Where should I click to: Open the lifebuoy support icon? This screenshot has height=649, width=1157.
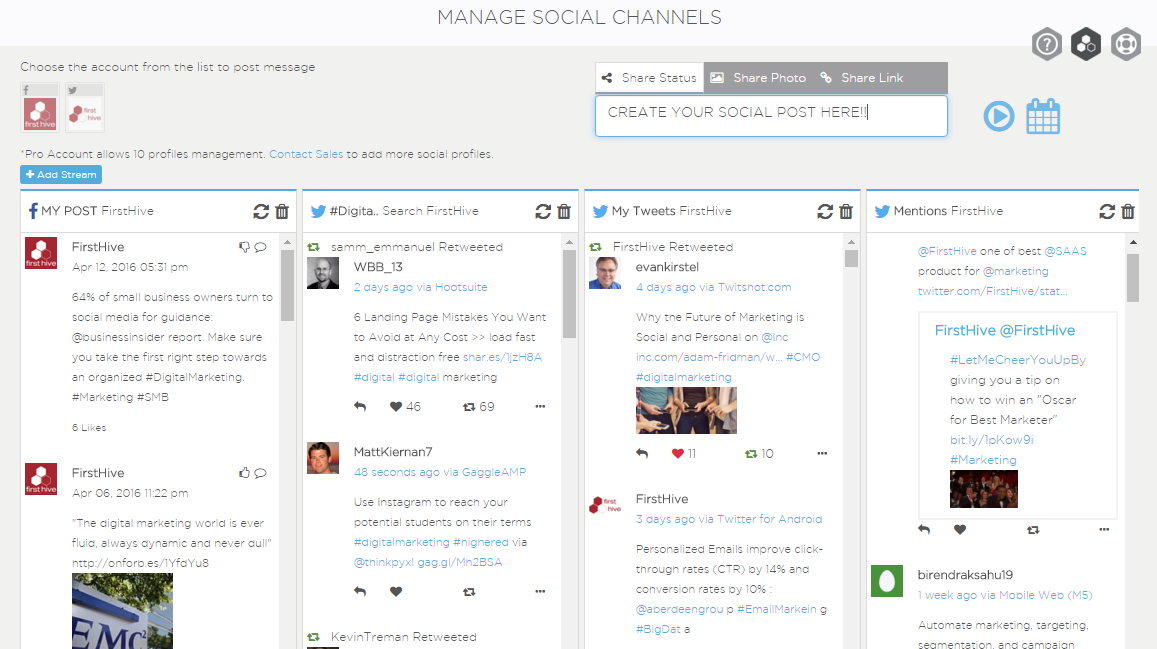[x=1126, y=44]
